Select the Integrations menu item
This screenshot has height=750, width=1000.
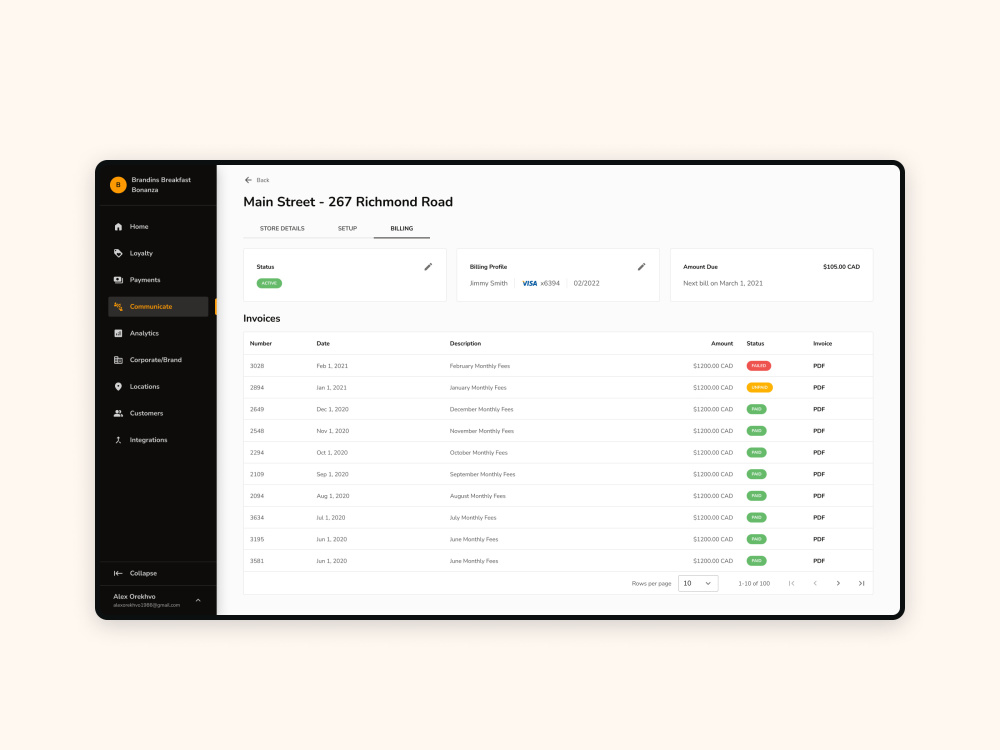[x=147, y=440]
